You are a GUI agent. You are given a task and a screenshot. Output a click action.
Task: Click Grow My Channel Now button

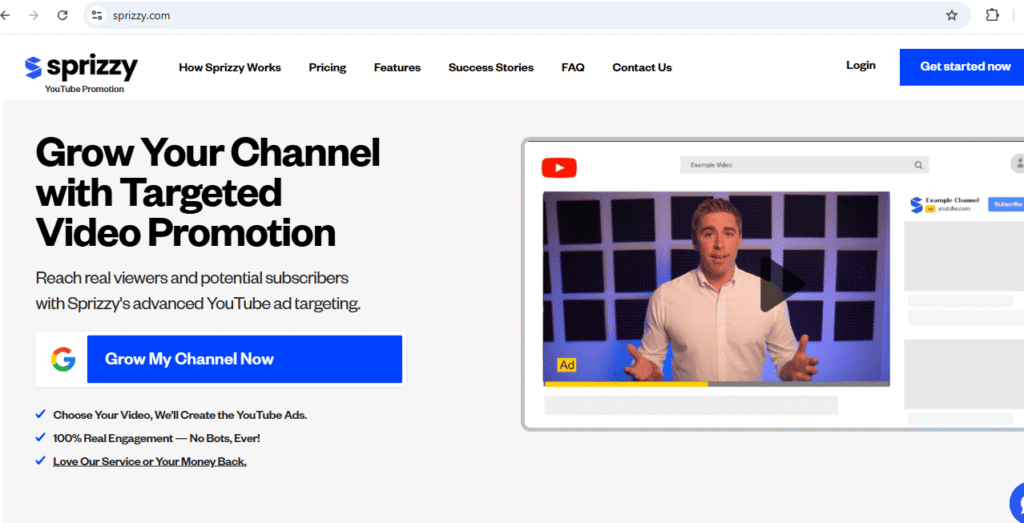click(x=244, y=359)
